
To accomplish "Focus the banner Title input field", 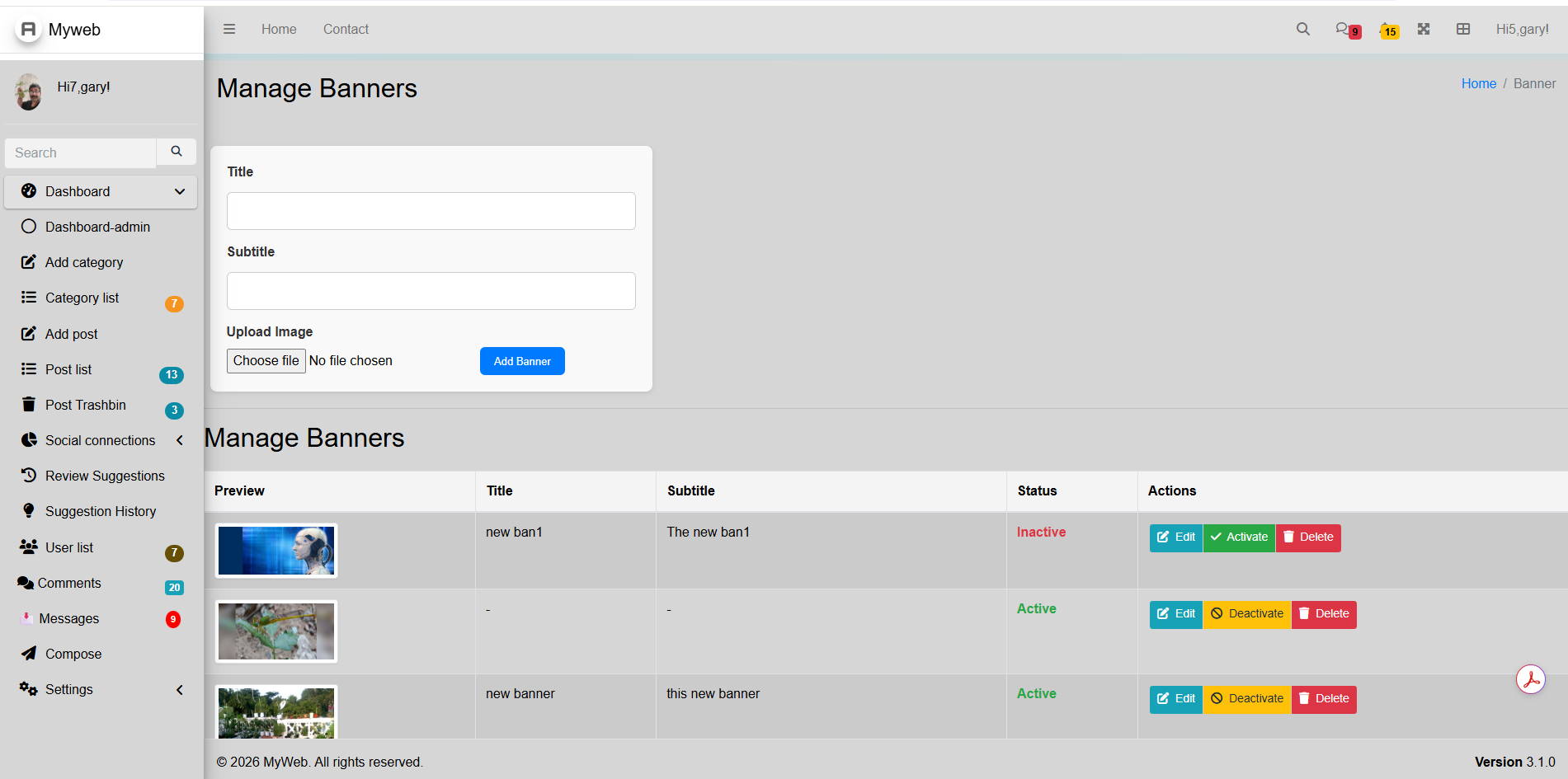I will coord(431,211).
